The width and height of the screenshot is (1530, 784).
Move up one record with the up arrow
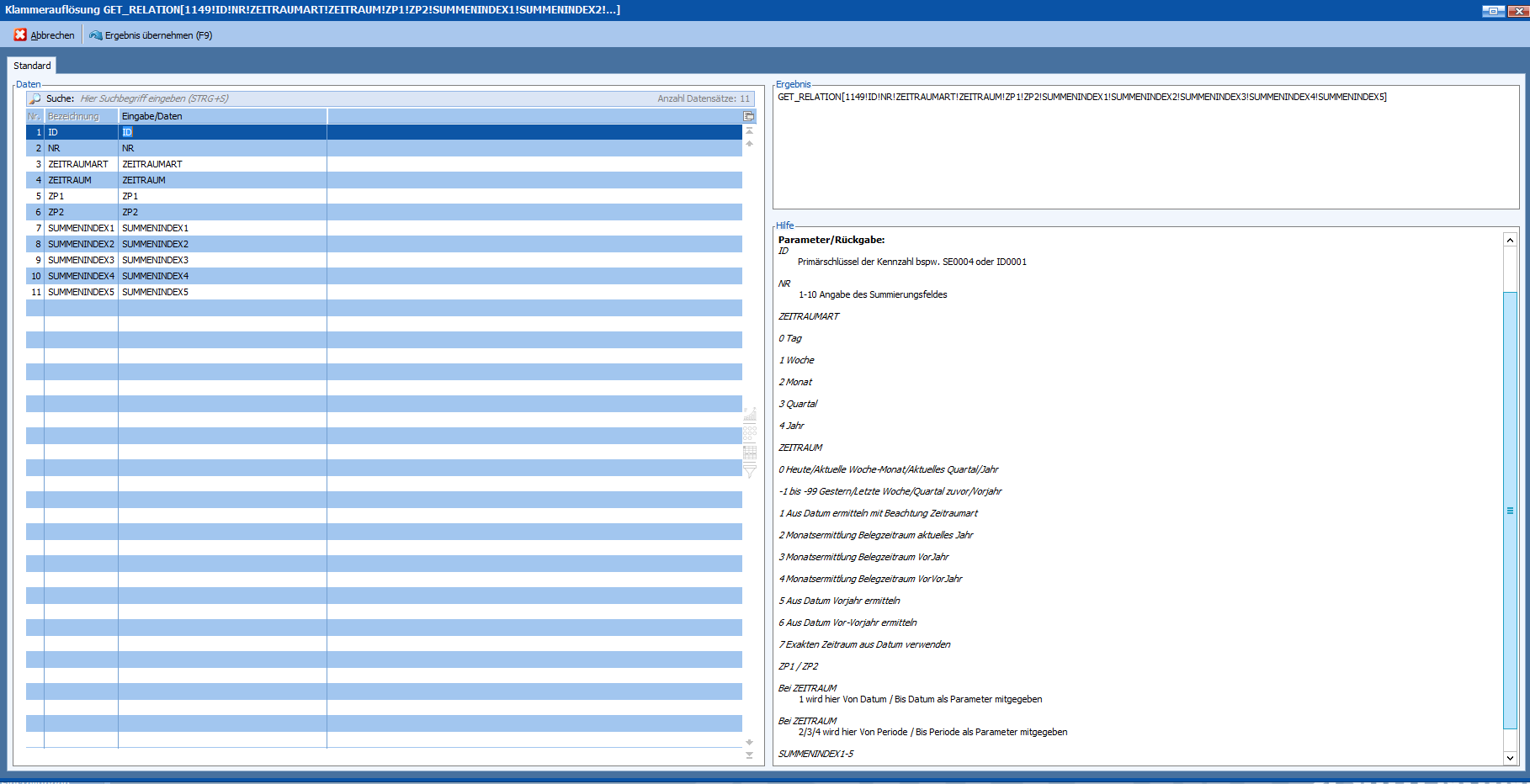[749, 144]
